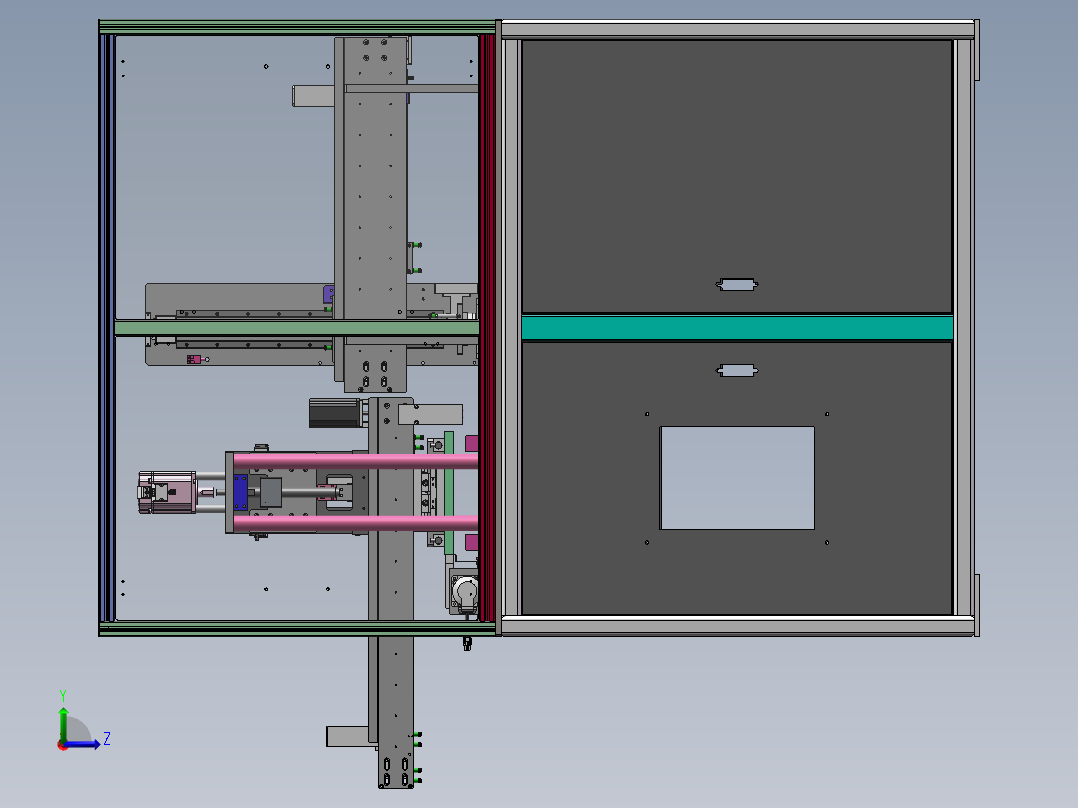Select the servo motor at the left of the slide
The height and width of the screenshot is (808, 1078).
pyautogui.click(x=167, y=492)
